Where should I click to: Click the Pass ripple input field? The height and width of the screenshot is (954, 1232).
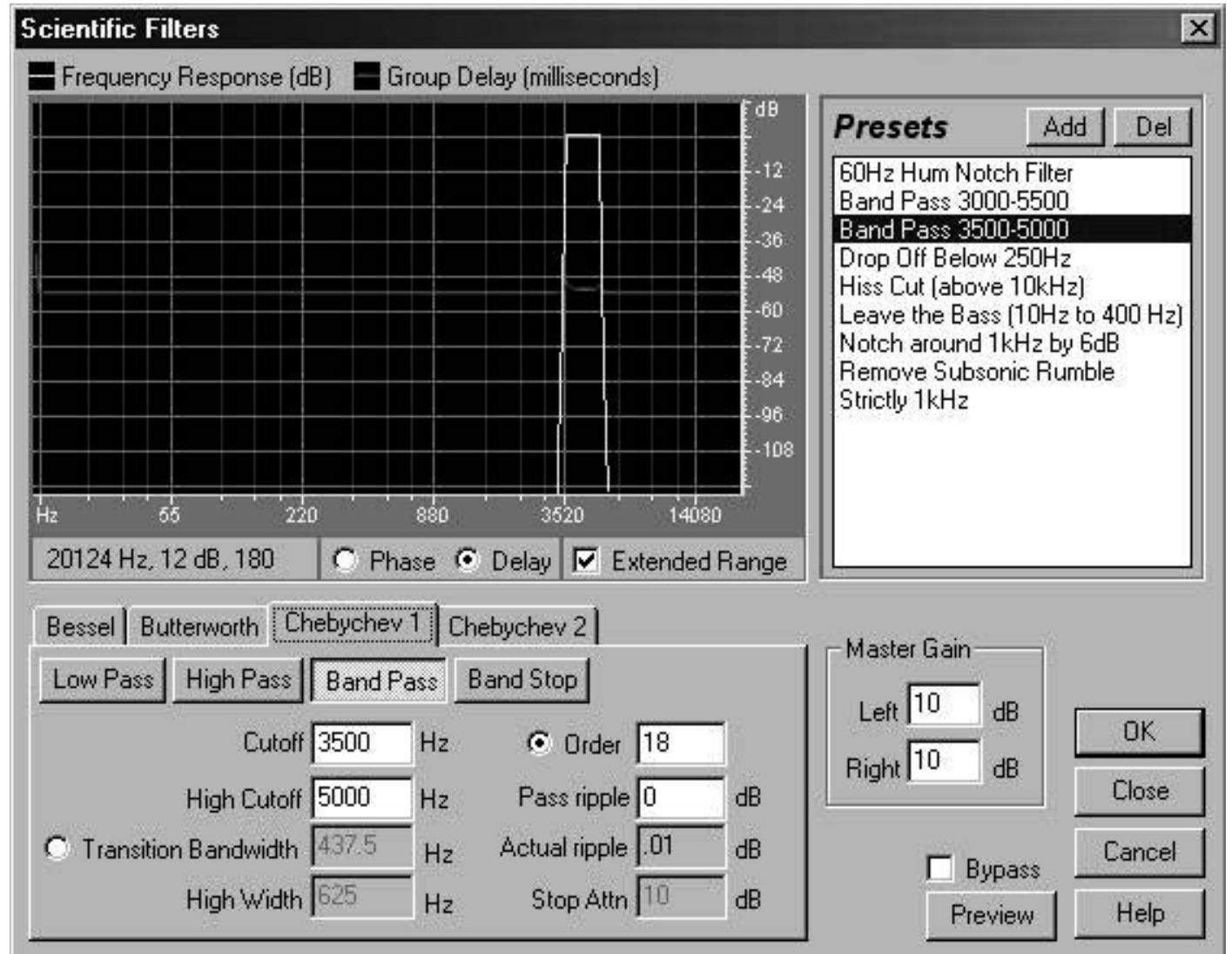point(681,798)
